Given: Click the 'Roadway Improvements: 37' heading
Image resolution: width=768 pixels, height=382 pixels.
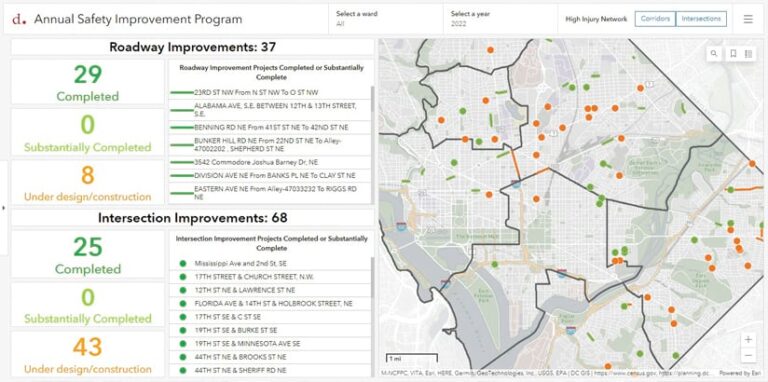Looking at the screenshot, I should (192, 47).
